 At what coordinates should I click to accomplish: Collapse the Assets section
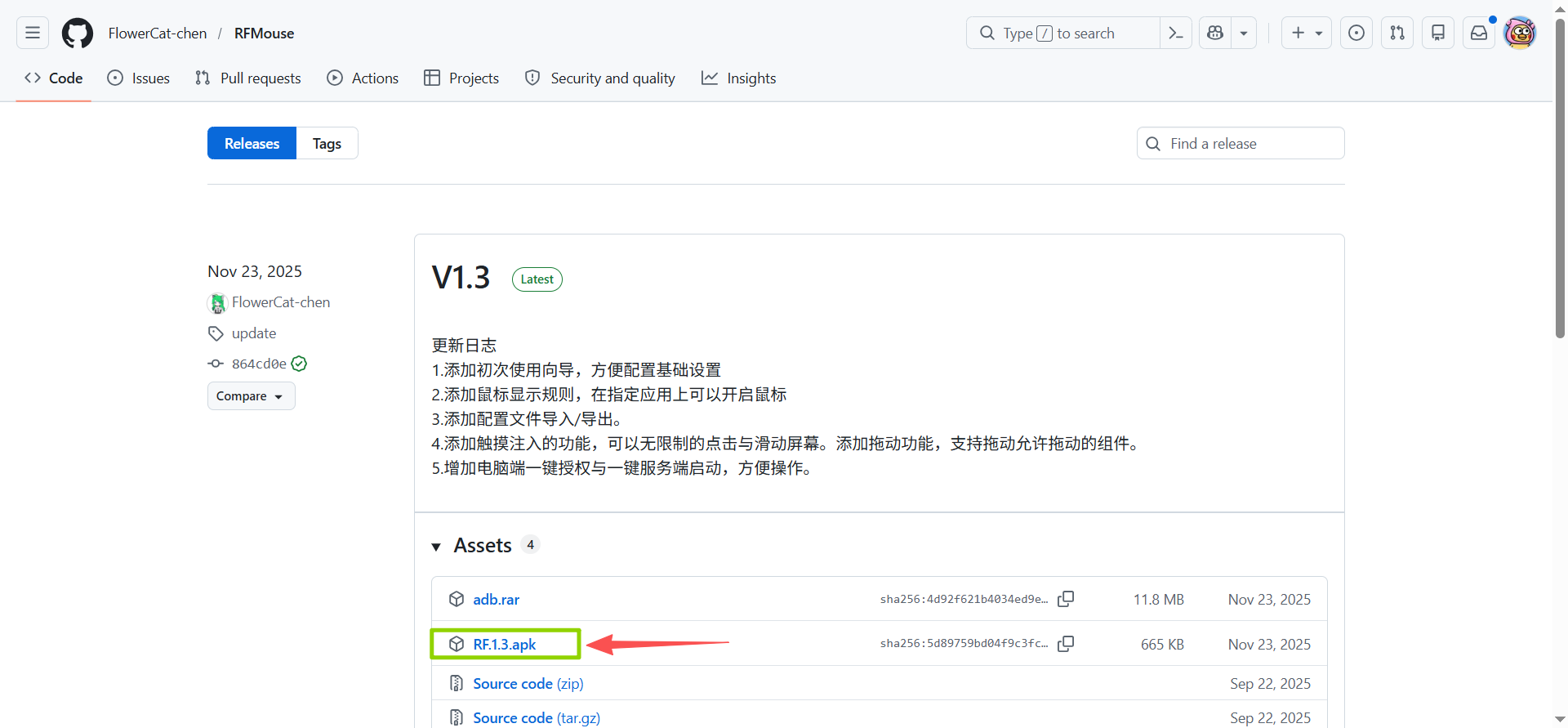click(x=436, y=547)
